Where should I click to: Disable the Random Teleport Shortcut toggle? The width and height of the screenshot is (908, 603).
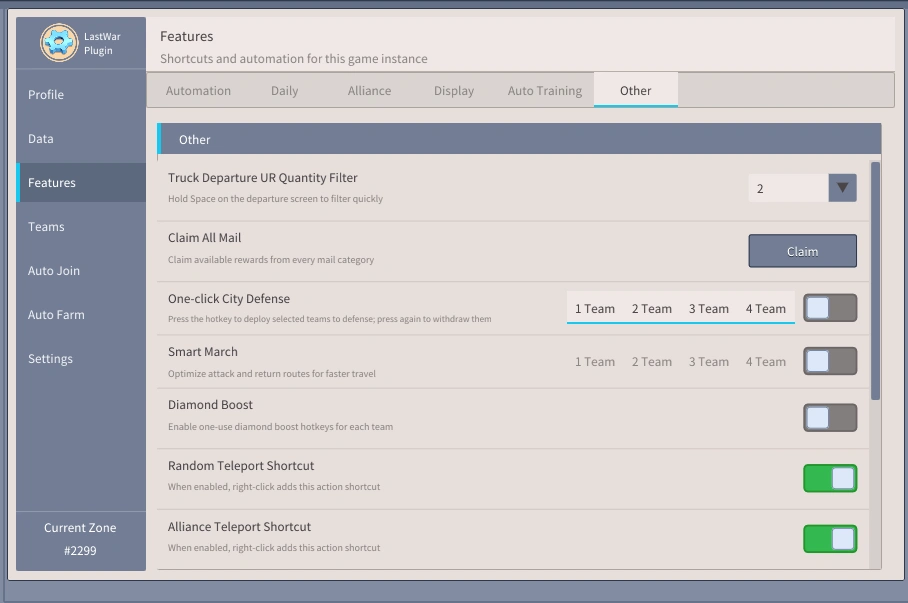[830, 478]
